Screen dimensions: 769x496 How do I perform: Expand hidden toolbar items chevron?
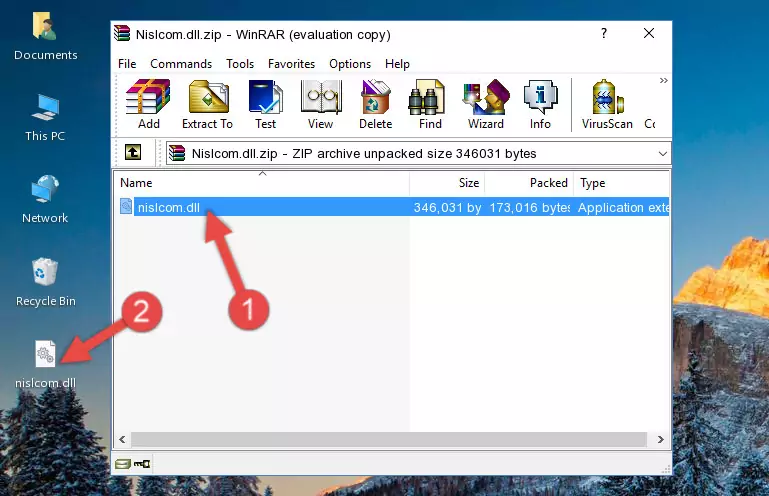(664, 80)
